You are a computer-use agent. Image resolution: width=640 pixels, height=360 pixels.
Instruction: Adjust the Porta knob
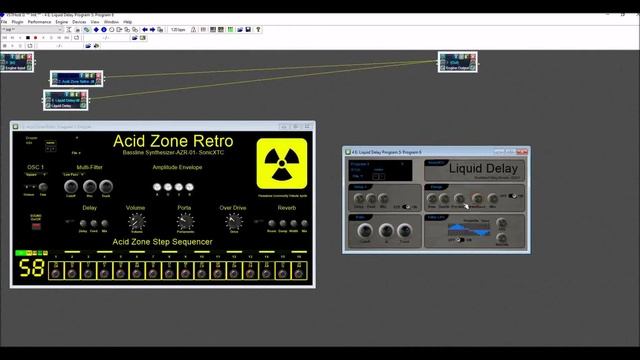185,222
